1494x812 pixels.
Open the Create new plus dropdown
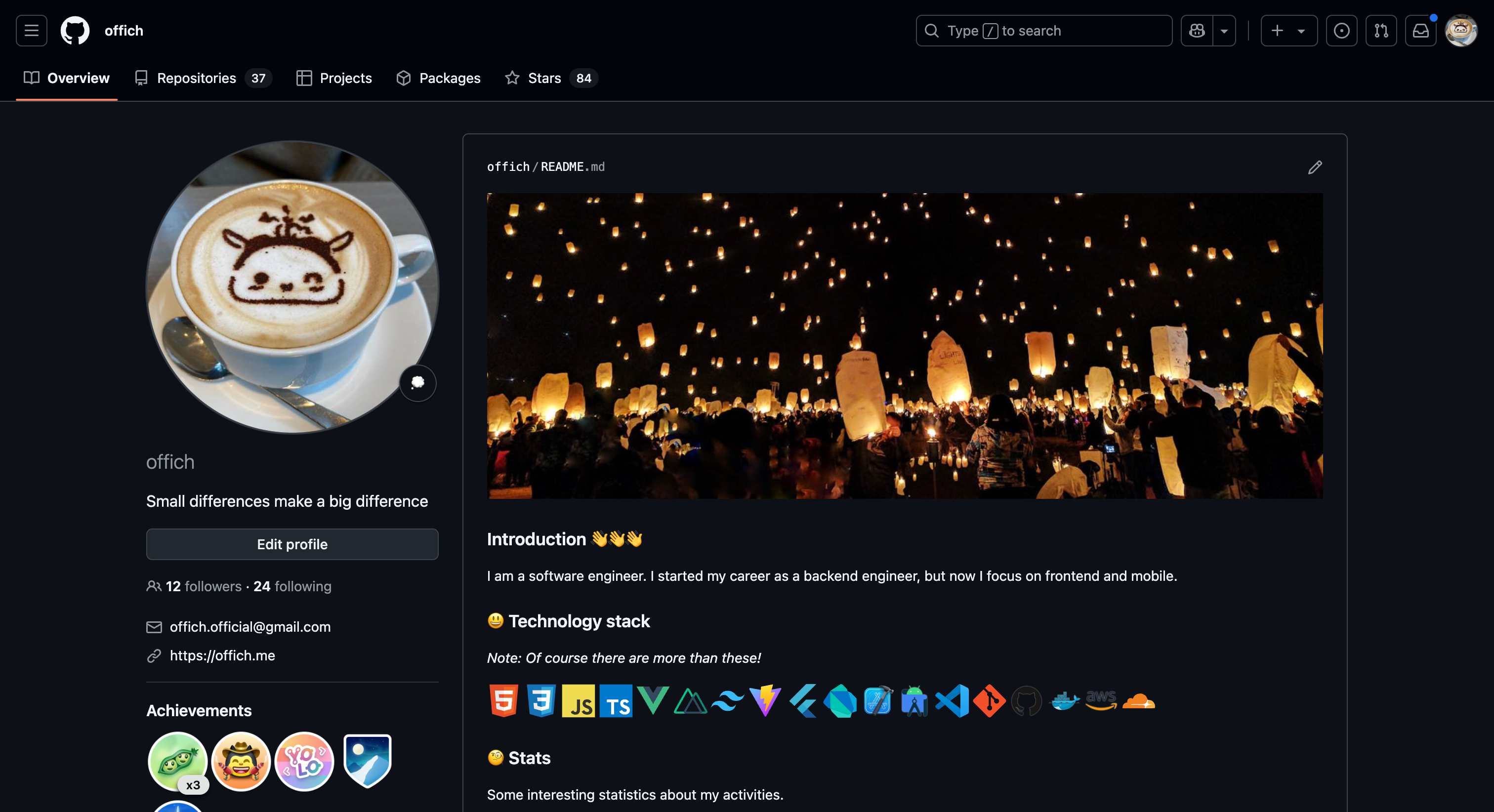pos(1288,31)
